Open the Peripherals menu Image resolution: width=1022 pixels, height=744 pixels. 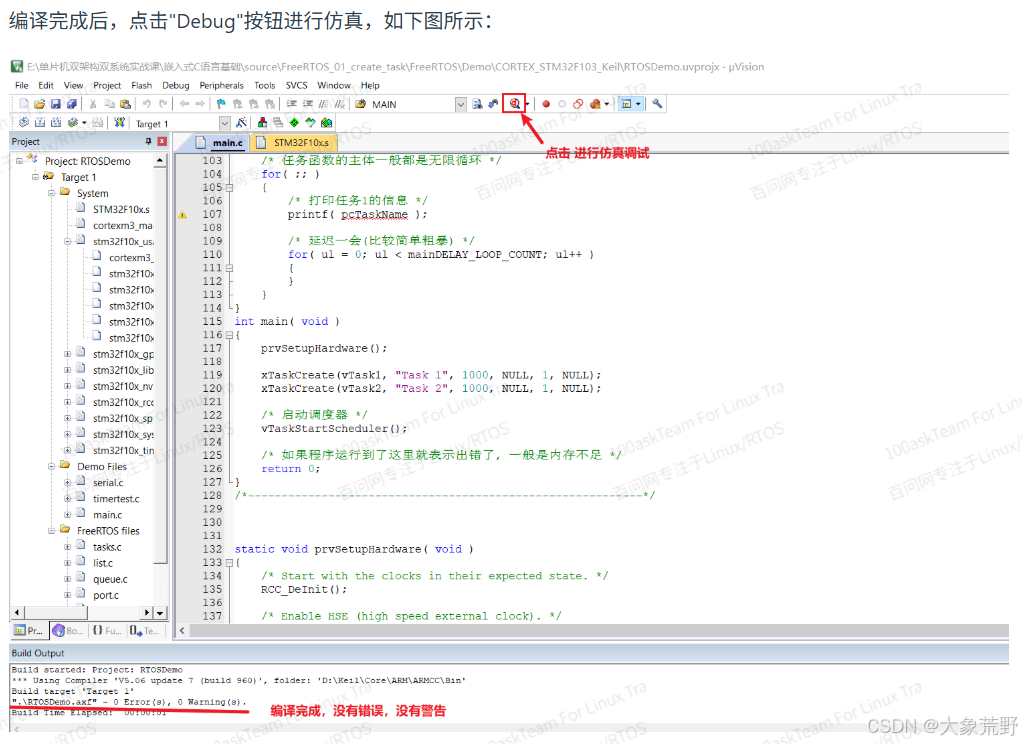(x=221, y=85)
